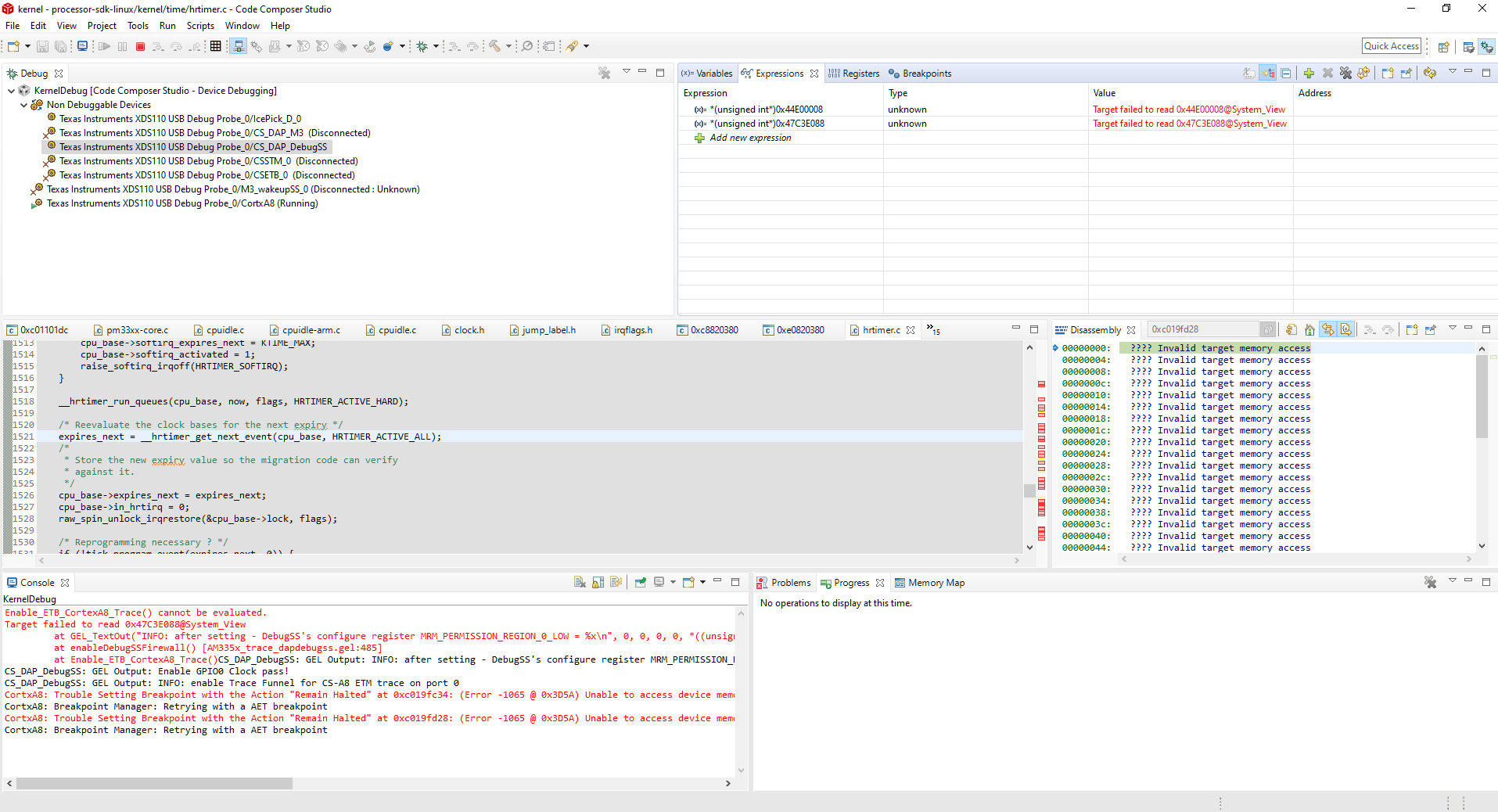Click the Save icon in the toolbar
Image resolution: width=1498 pixels, height=812 pixels.
42,47
